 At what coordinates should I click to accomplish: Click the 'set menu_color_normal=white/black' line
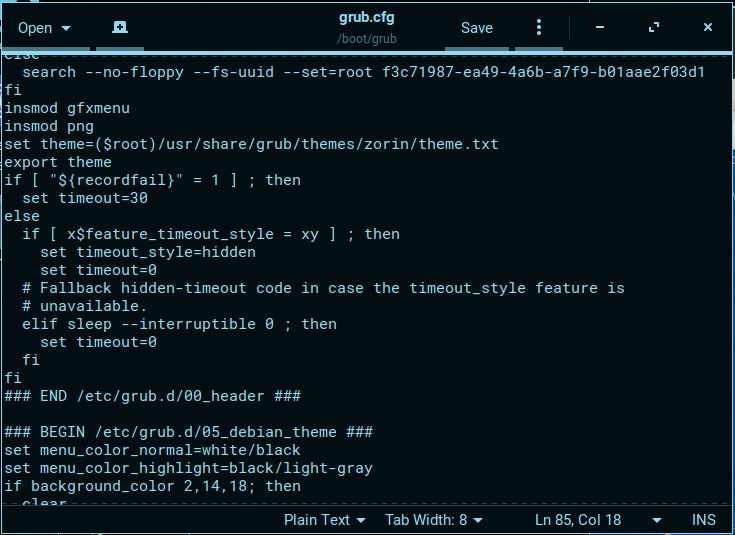[x=152, y=450]
